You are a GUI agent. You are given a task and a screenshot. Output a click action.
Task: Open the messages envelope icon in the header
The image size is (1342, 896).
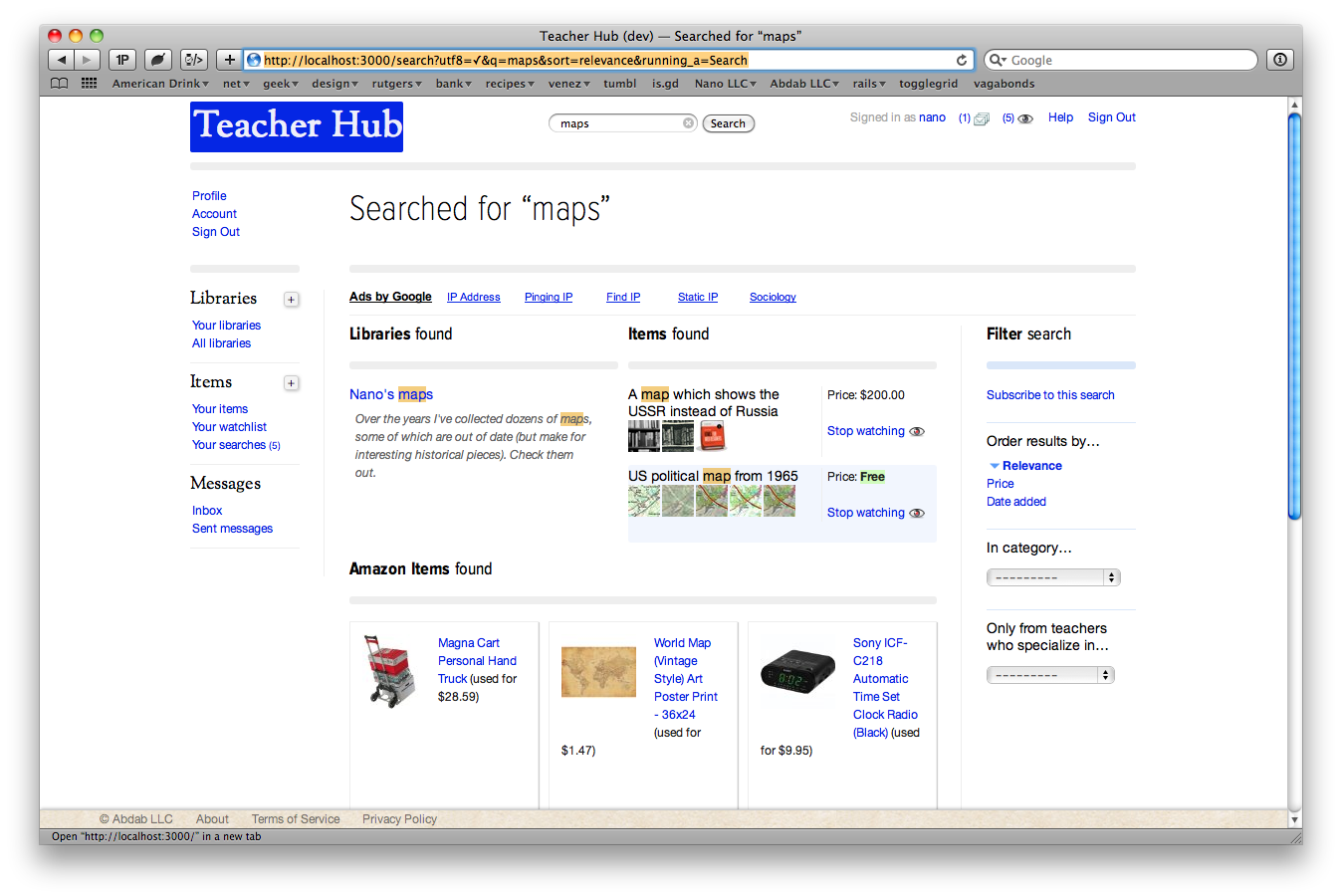click(981, 118)
